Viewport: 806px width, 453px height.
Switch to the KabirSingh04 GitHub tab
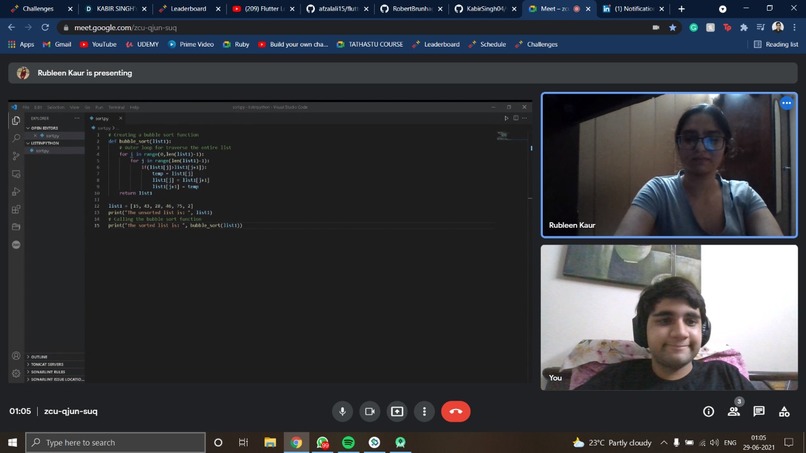coord(485,9)
